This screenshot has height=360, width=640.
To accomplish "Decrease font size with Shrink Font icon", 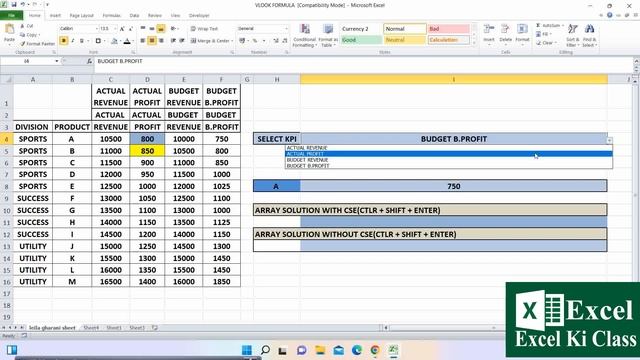I will (131, 29).
